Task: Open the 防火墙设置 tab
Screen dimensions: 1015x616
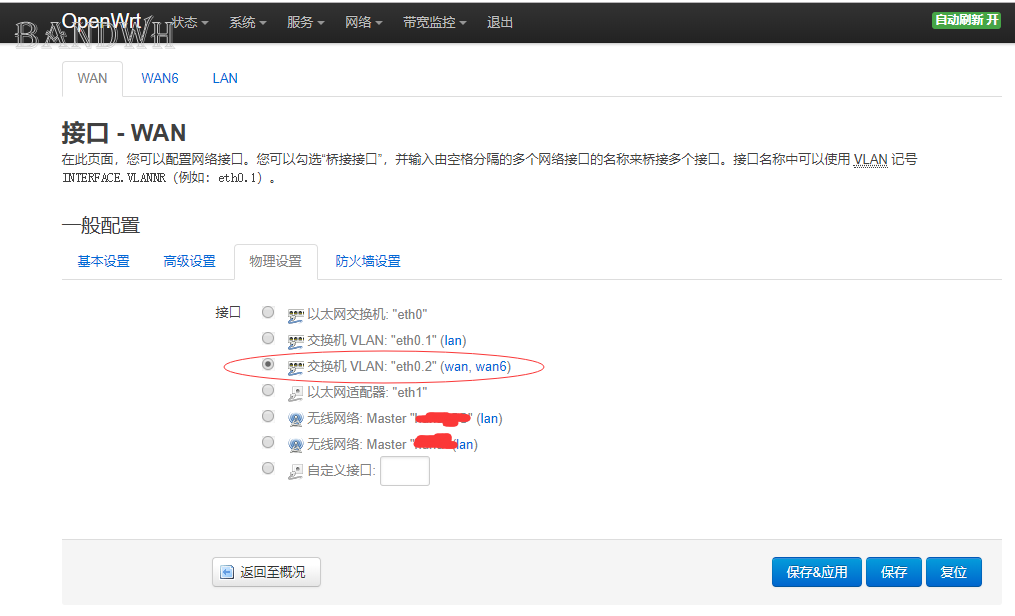Action: pos(368,261)
